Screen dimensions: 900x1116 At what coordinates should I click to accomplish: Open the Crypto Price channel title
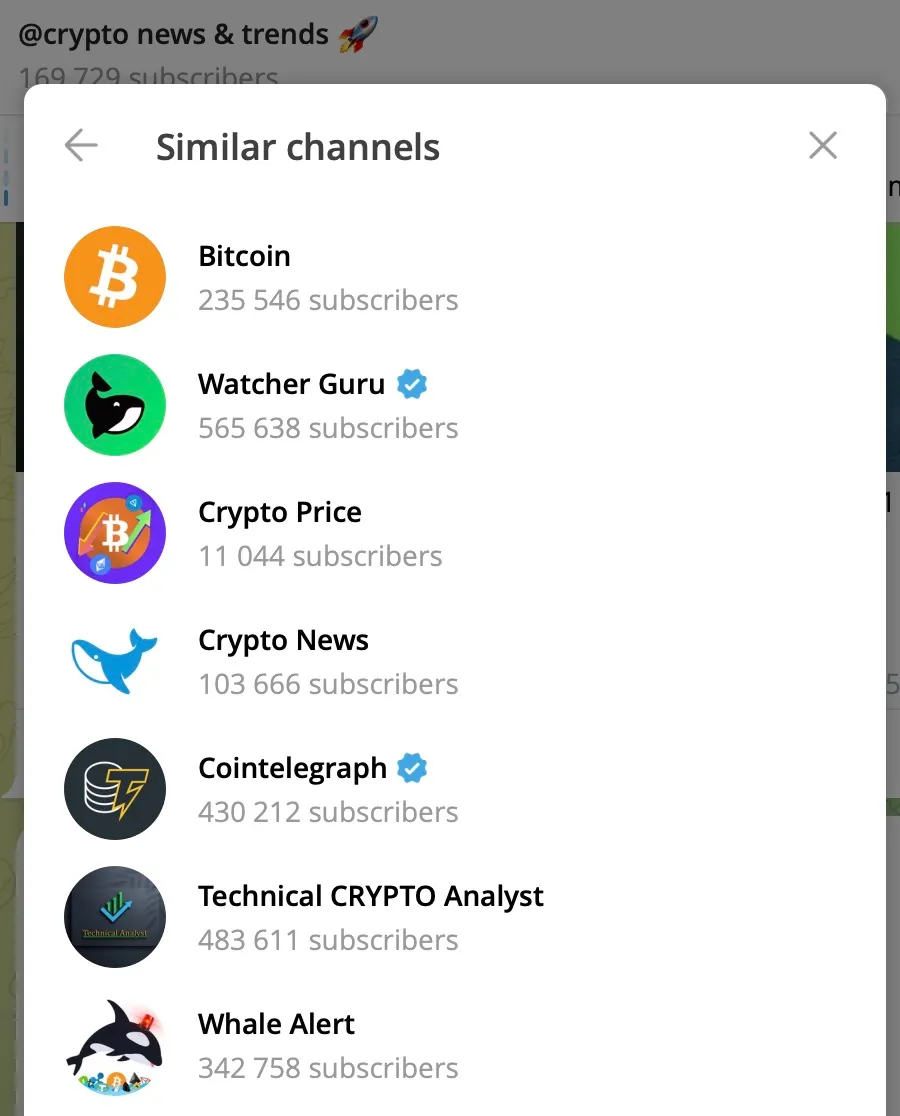[280, 512]
